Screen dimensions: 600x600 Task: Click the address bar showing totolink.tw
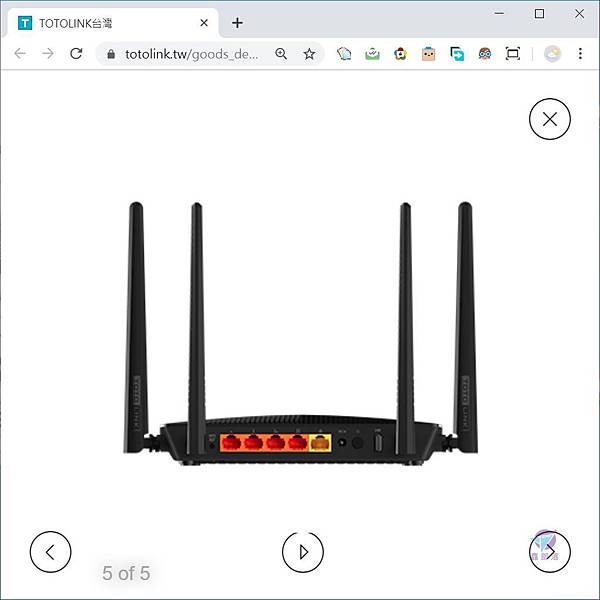point(191,54)
